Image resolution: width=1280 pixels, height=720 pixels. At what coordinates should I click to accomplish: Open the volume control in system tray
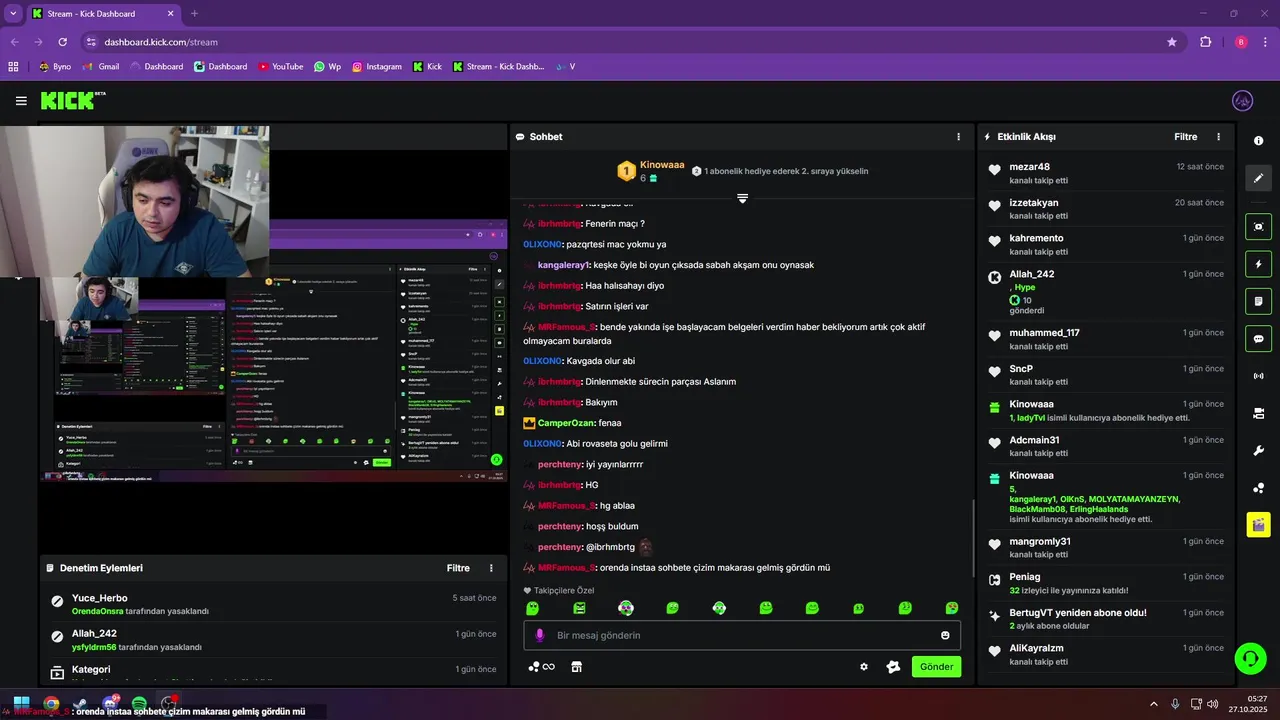tap(1213, 704)
